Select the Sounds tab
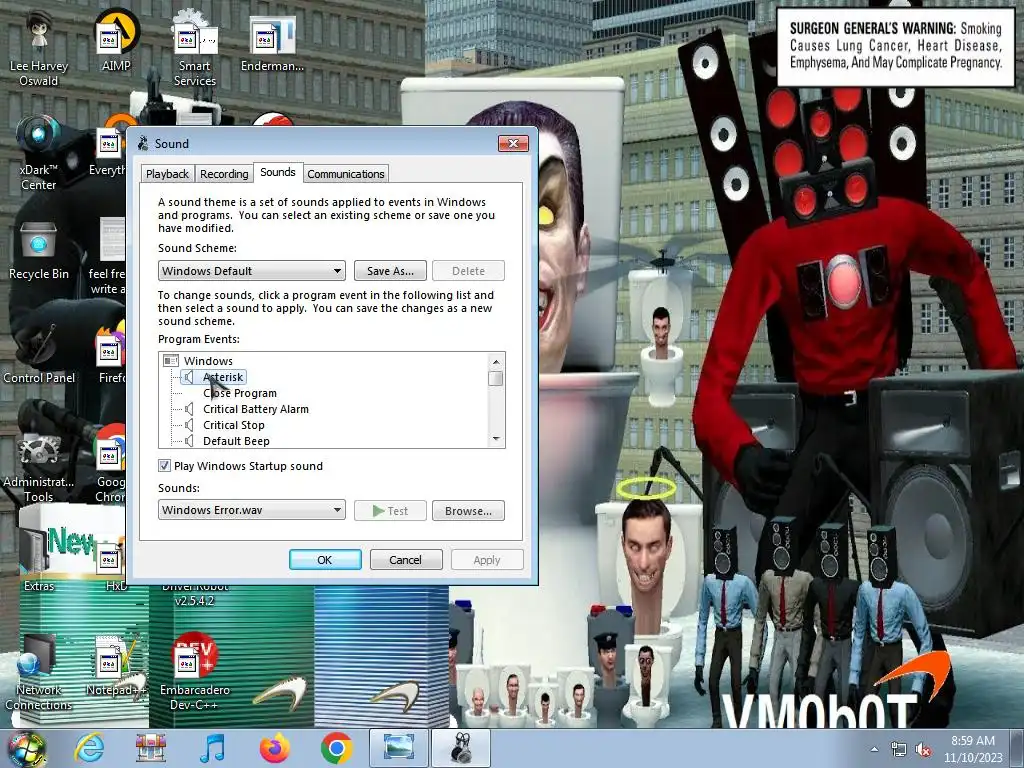Viewport: 1024px width, 768px height. pyautogui.click(x=278, y=172)
